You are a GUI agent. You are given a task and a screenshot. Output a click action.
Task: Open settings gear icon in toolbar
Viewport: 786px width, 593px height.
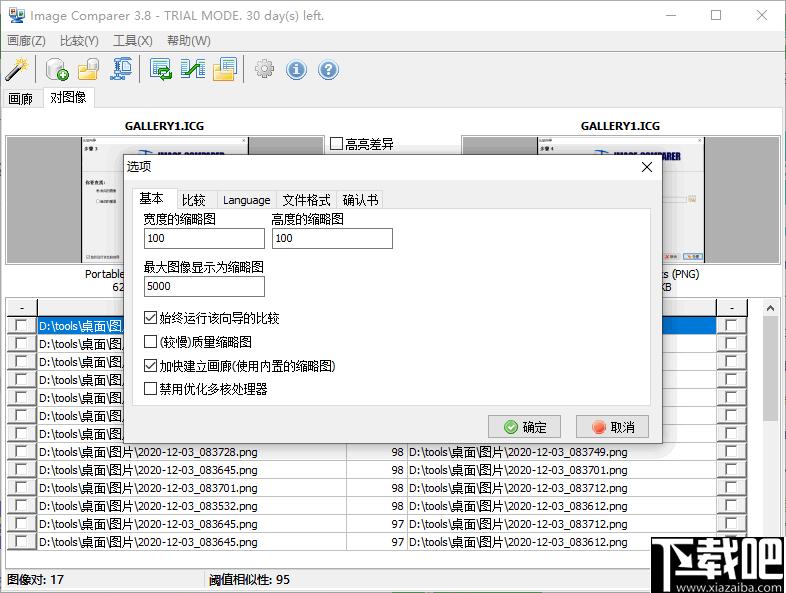point(264,69)
